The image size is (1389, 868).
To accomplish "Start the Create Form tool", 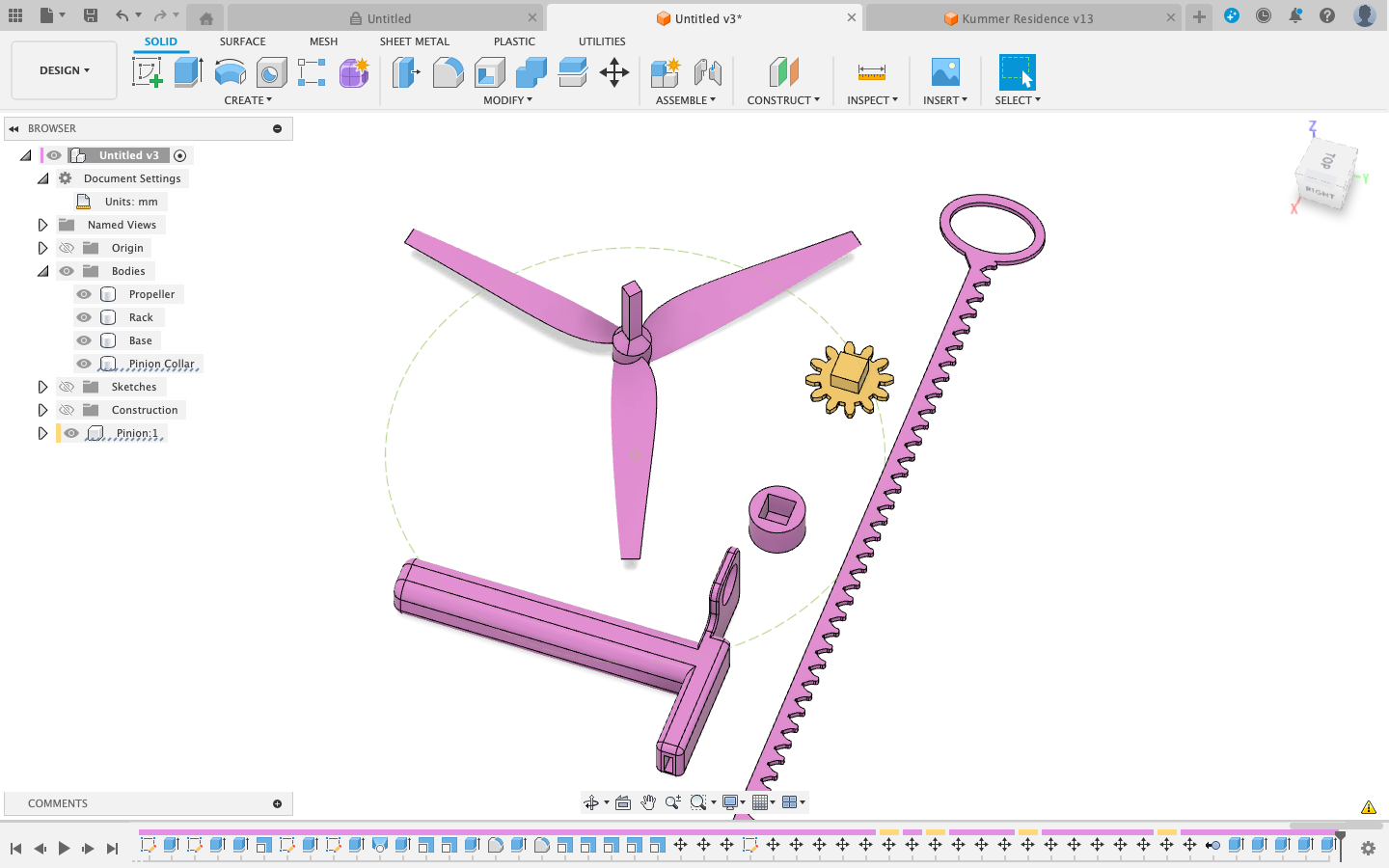I will coord(353,72).
